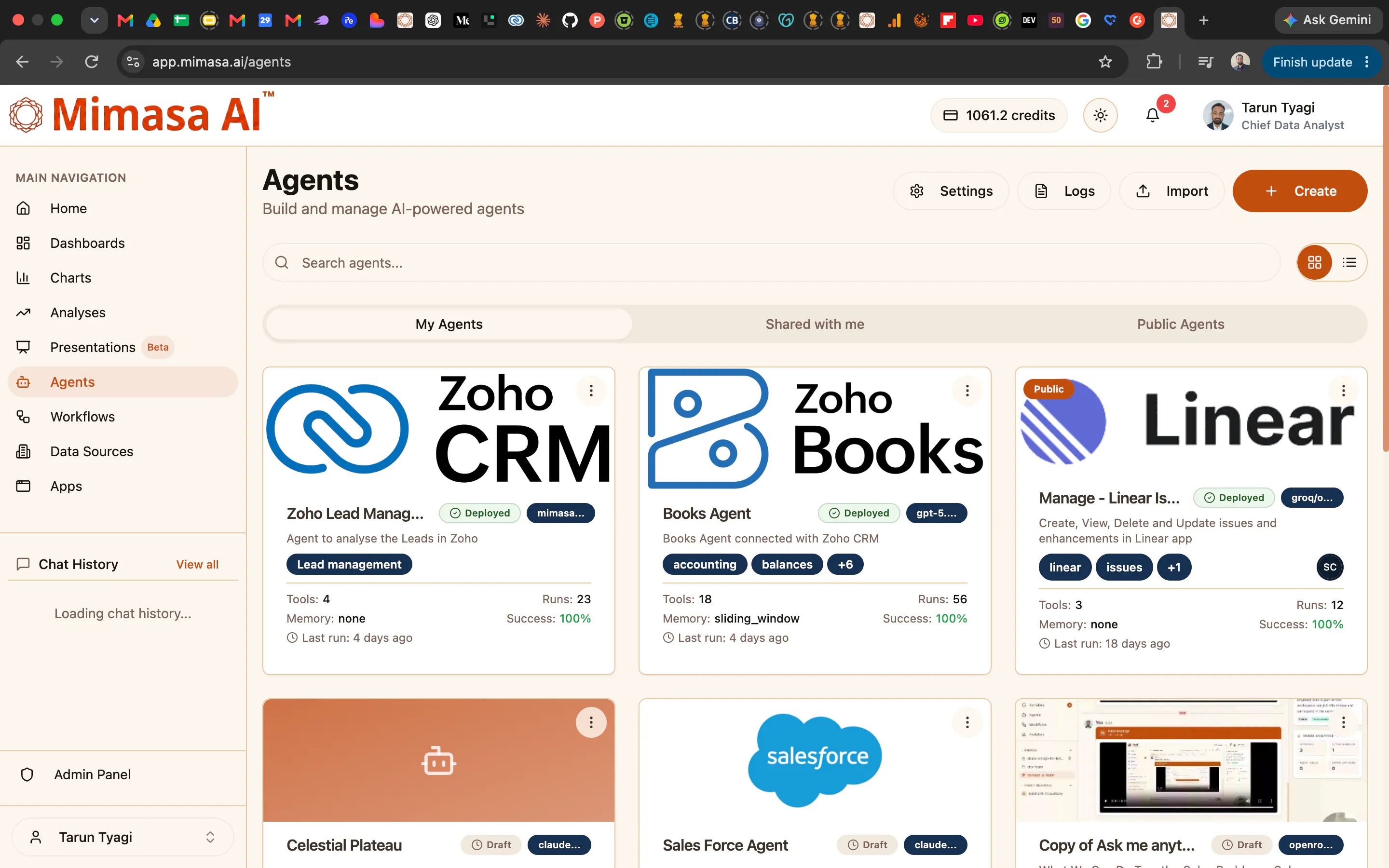The image size is (1389, 868).
Task: Reload the page in Chrome
Action: tap(92, 62)
